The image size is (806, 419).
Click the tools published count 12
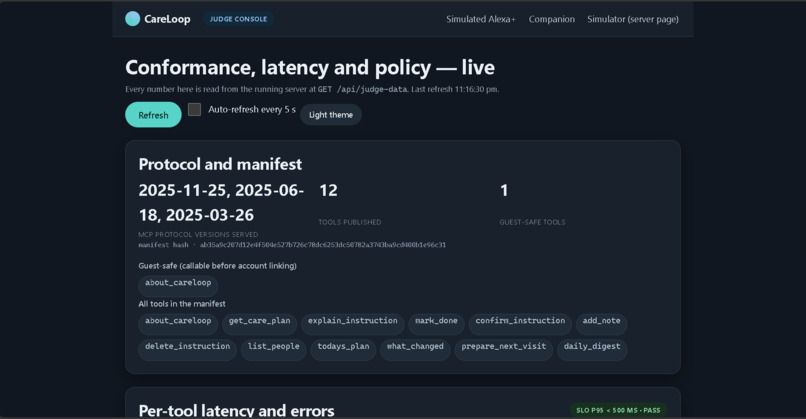(328, 190)
